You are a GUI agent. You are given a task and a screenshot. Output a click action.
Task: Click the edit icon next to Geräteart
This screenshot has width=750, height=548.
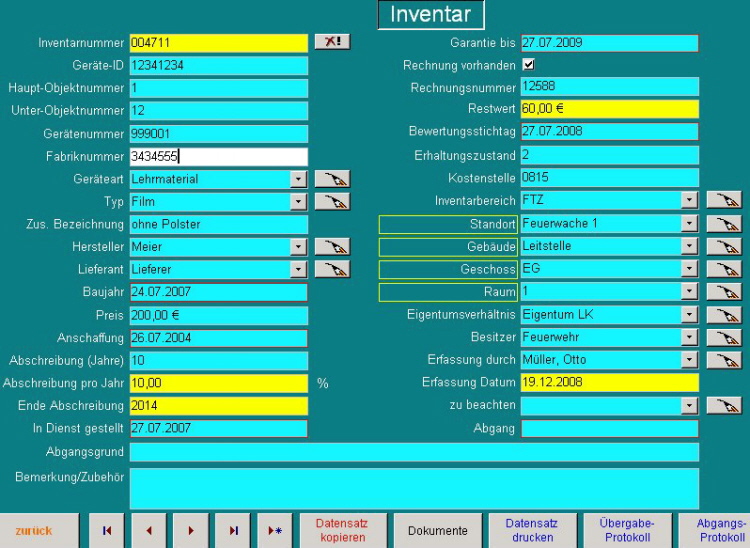pos(332,179)
